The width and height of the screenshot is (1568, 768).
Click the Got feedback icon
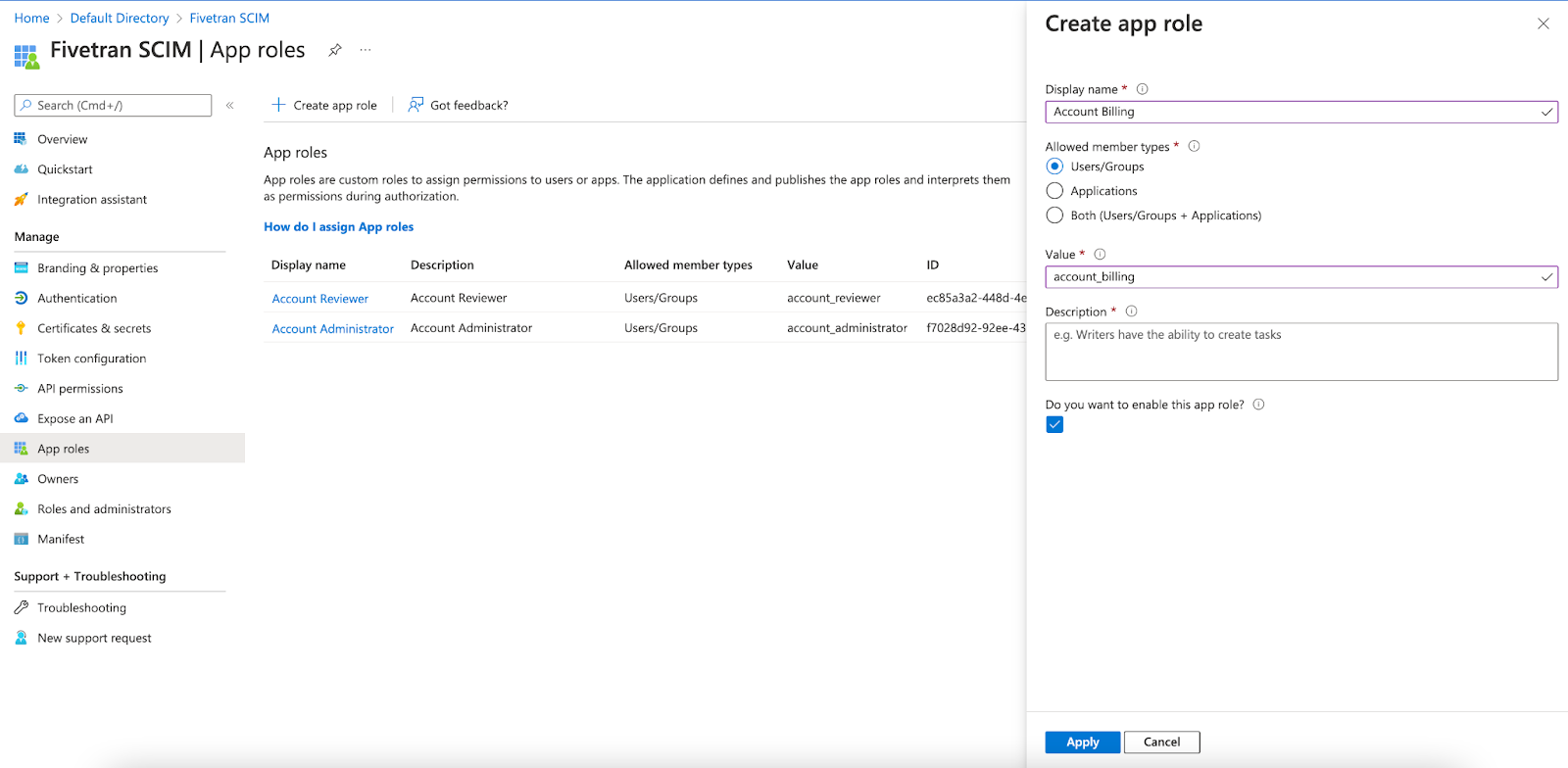point(416,105)
